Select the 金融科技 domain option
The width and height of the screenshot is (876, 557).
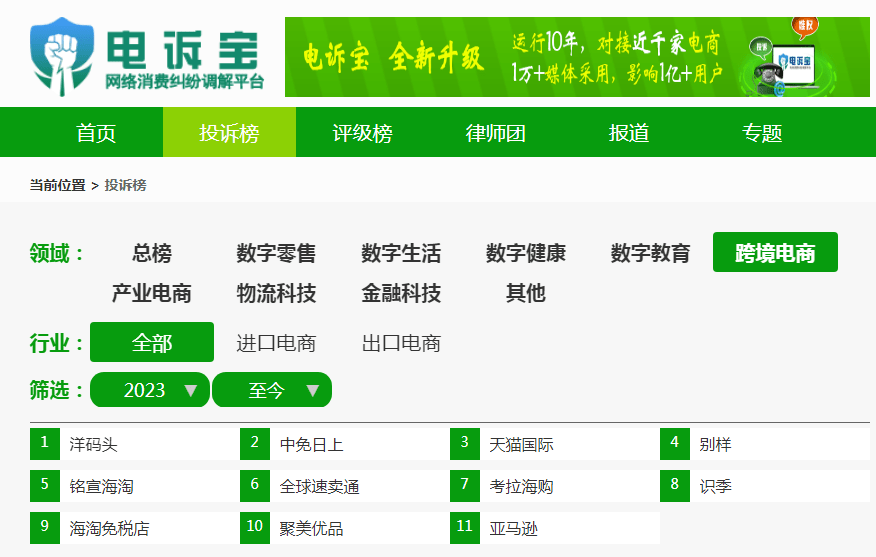pos(401,293)
